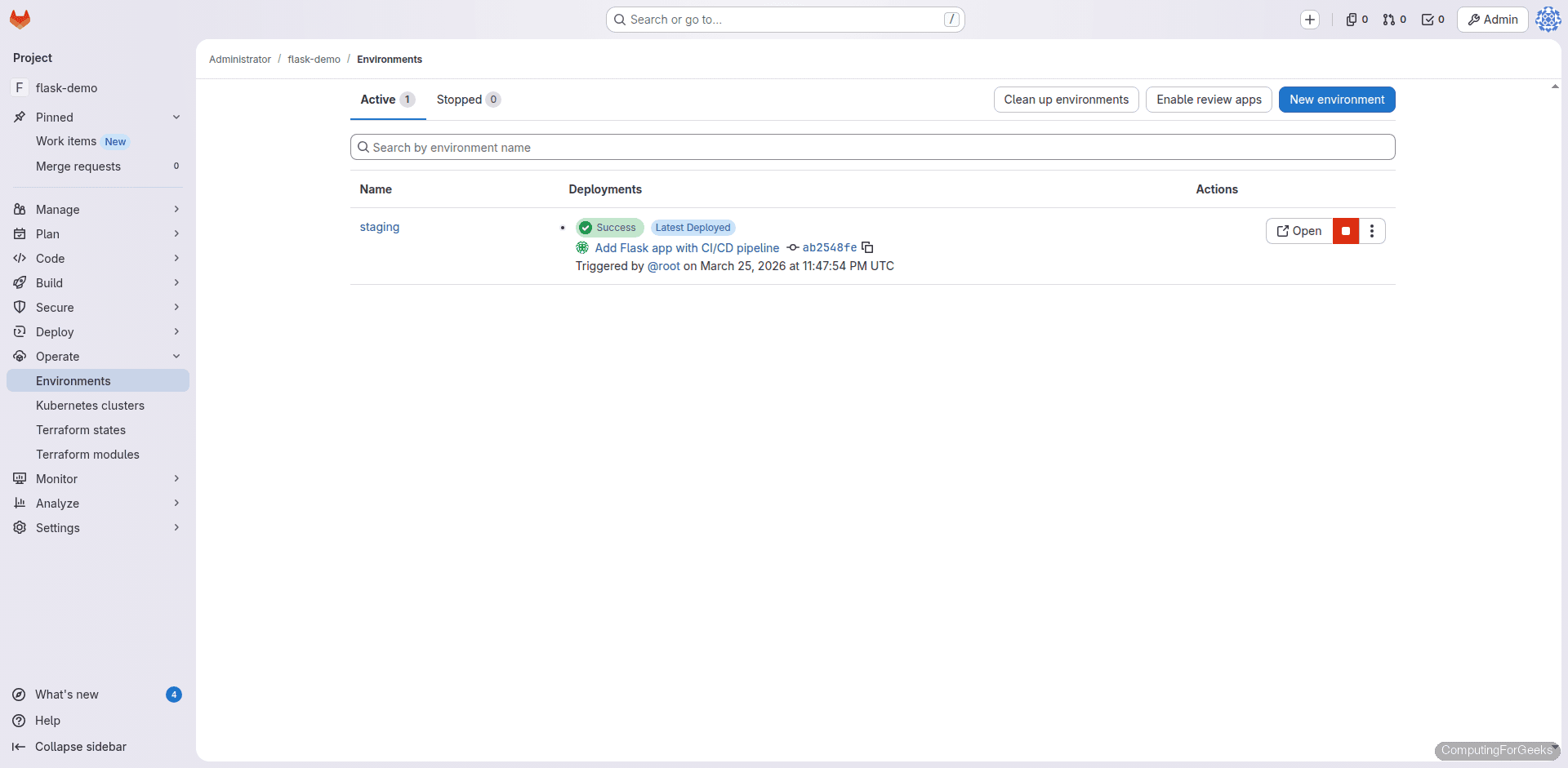The width and height of the screenshot is (1568, 768).
Task: Click the merge requests counter icon
Action: tap(1394, 19)
